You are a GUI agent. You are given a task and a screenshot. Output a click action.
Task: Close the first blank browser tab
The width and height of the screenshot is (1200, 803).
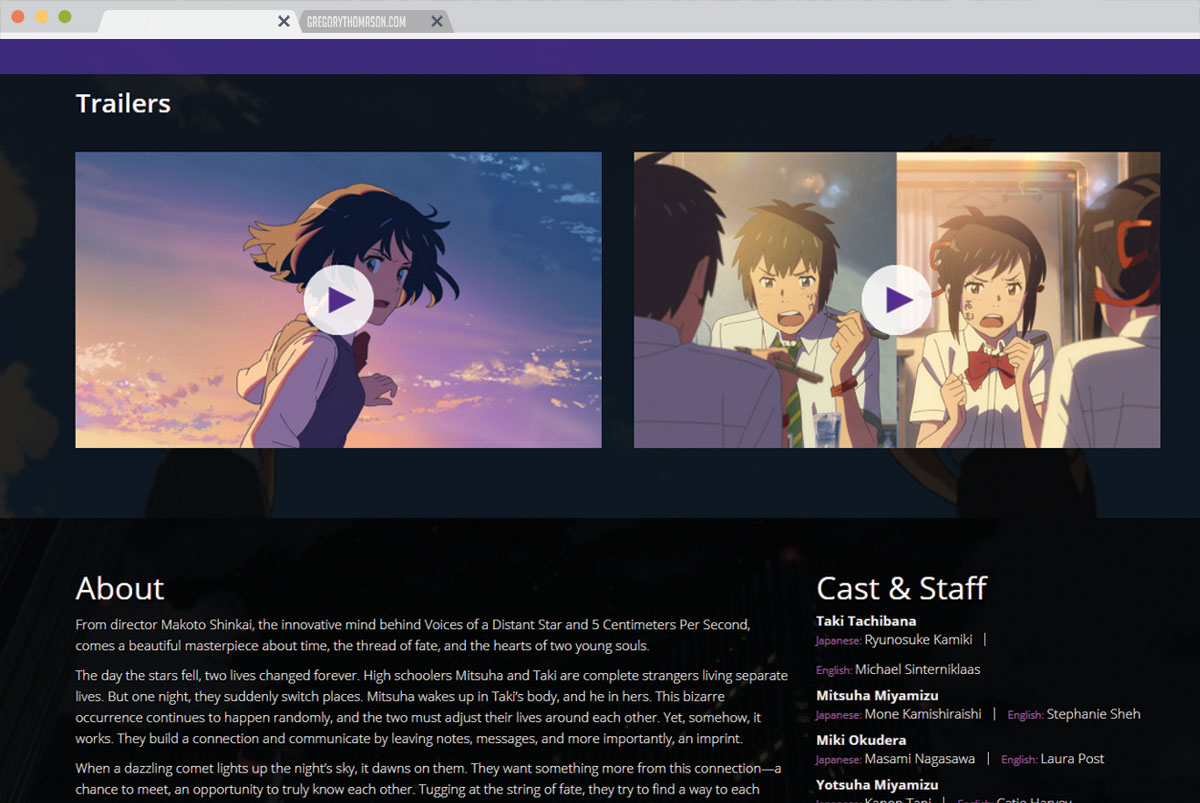tap(284, 21)
